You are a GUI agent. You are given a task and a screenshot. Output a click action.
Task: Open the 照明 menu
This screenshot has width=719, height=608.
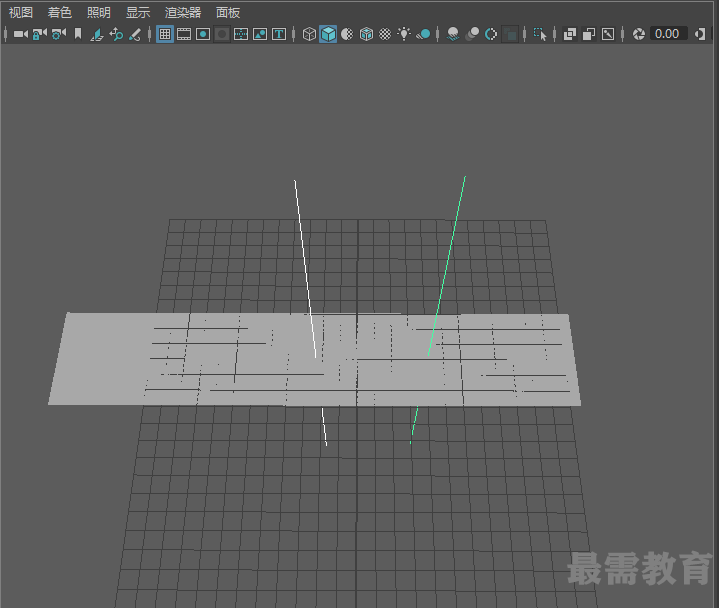99,12
